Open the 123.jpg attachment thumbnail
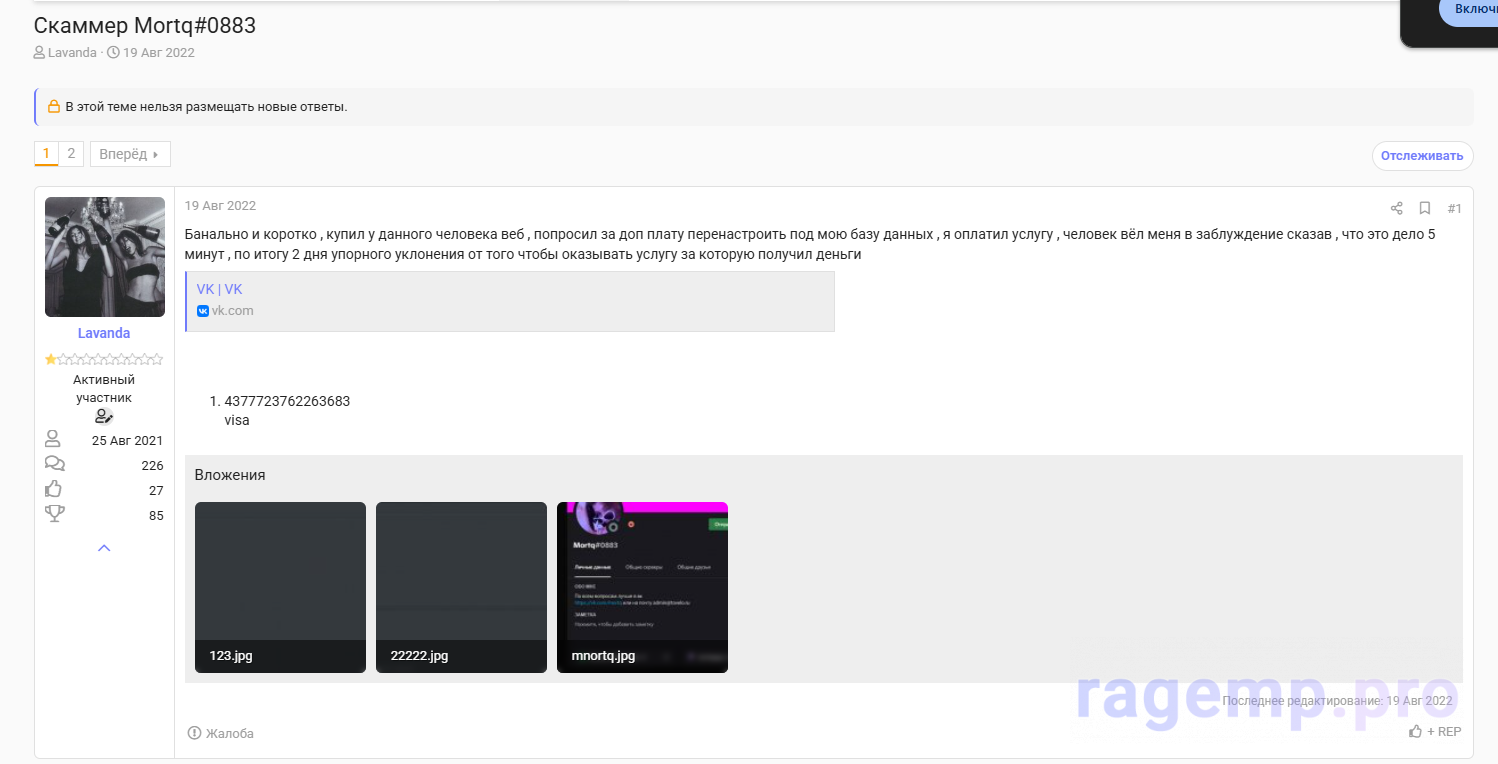 point(280,586)
